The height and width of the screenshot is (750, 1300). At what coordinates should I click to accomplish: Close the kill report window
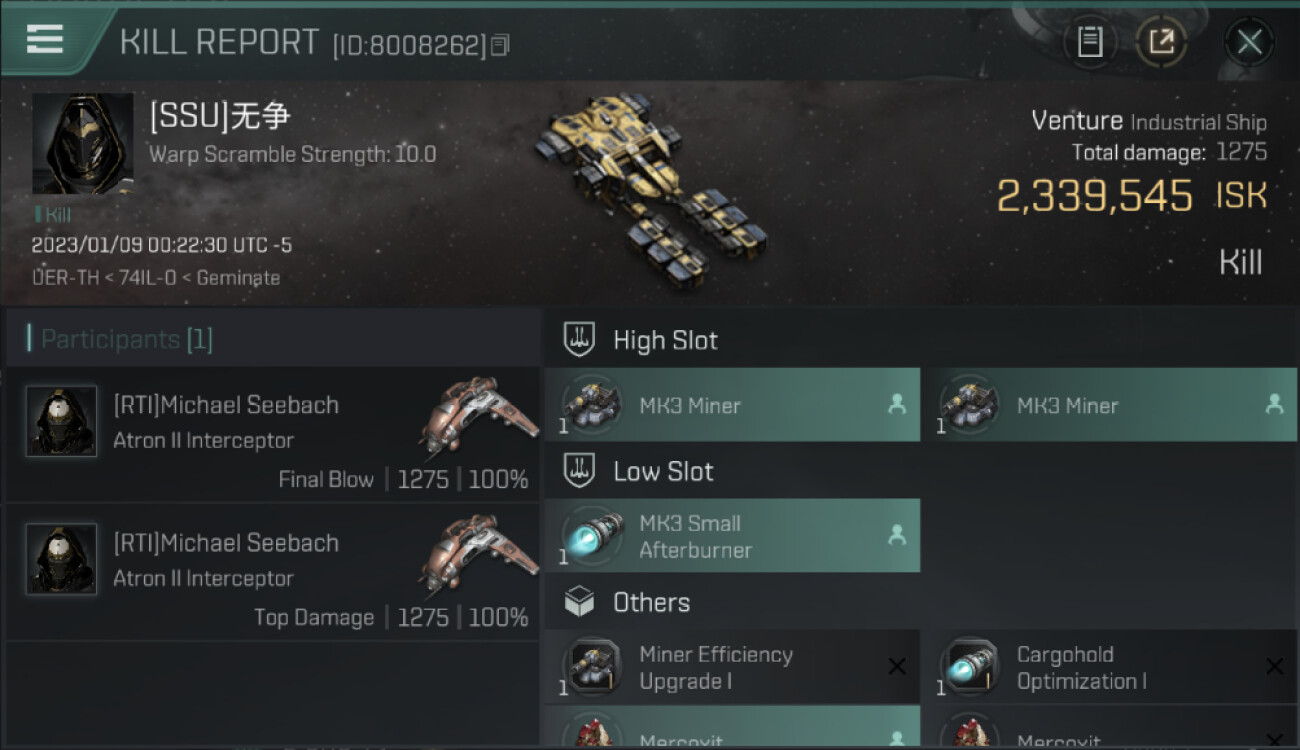(x=1249, y=42)
